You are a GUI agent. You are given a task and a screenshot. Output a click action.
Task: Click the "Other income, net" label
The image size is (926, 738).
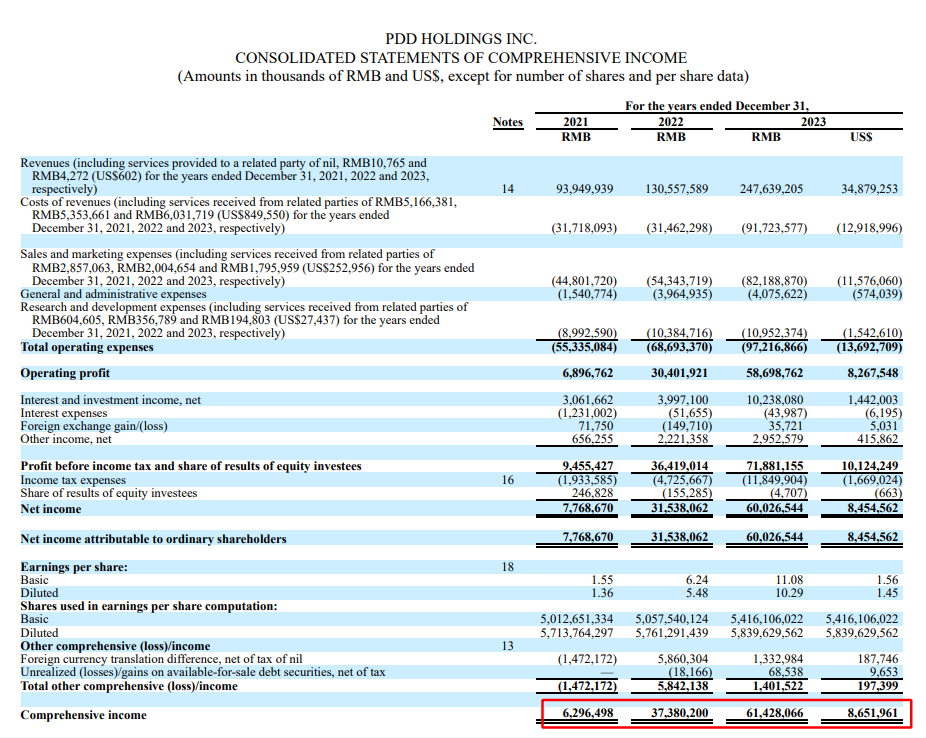66,439
